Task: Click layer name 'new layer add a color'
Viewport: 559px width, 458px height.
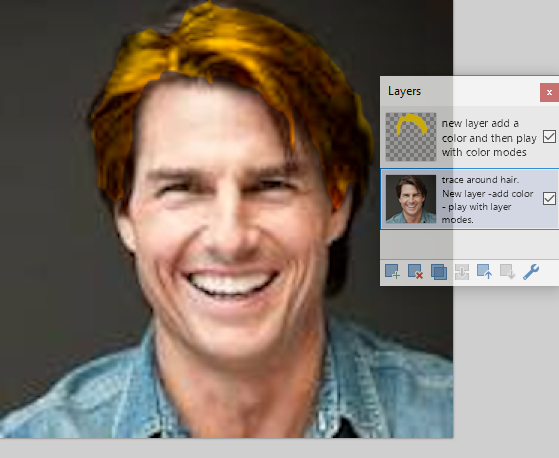Action: coord(489,138)
